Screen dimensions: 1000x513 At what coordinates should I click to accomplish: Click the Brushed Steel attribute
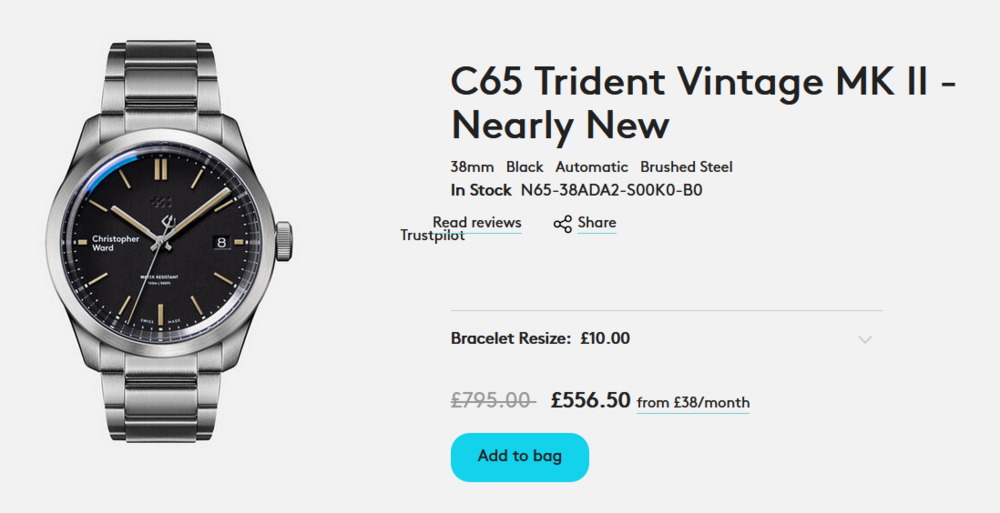click(686, 167)
